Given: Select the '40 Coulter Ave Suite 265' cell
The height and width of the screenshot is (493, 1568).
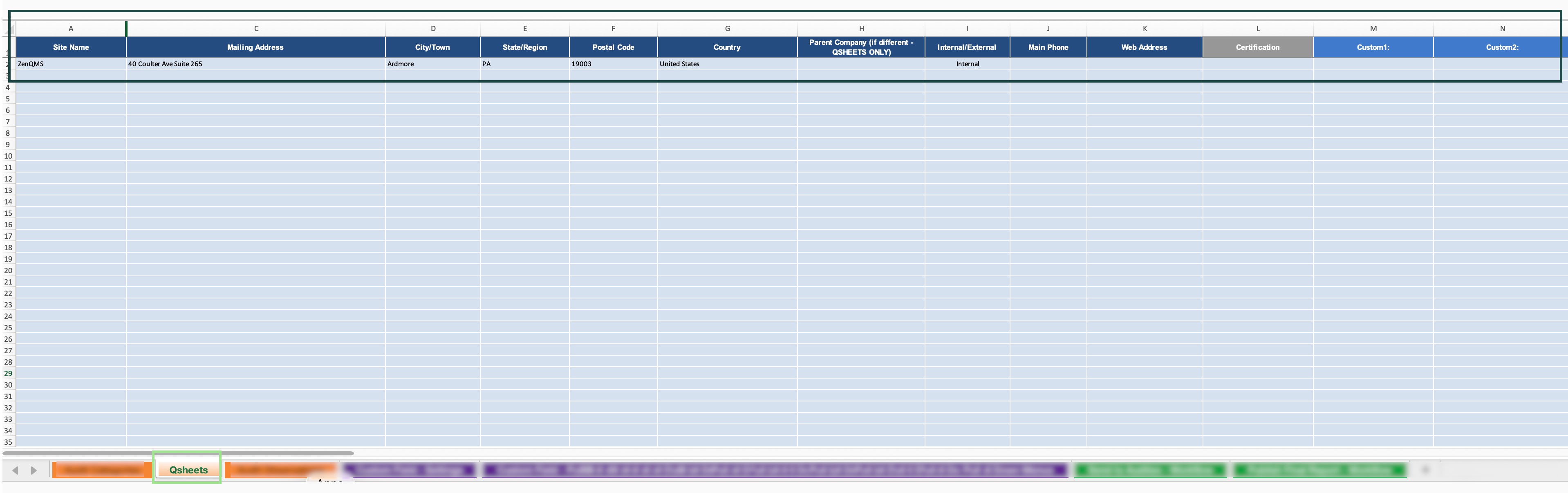Looking at the screenshot, I should [x=255, y=64].
